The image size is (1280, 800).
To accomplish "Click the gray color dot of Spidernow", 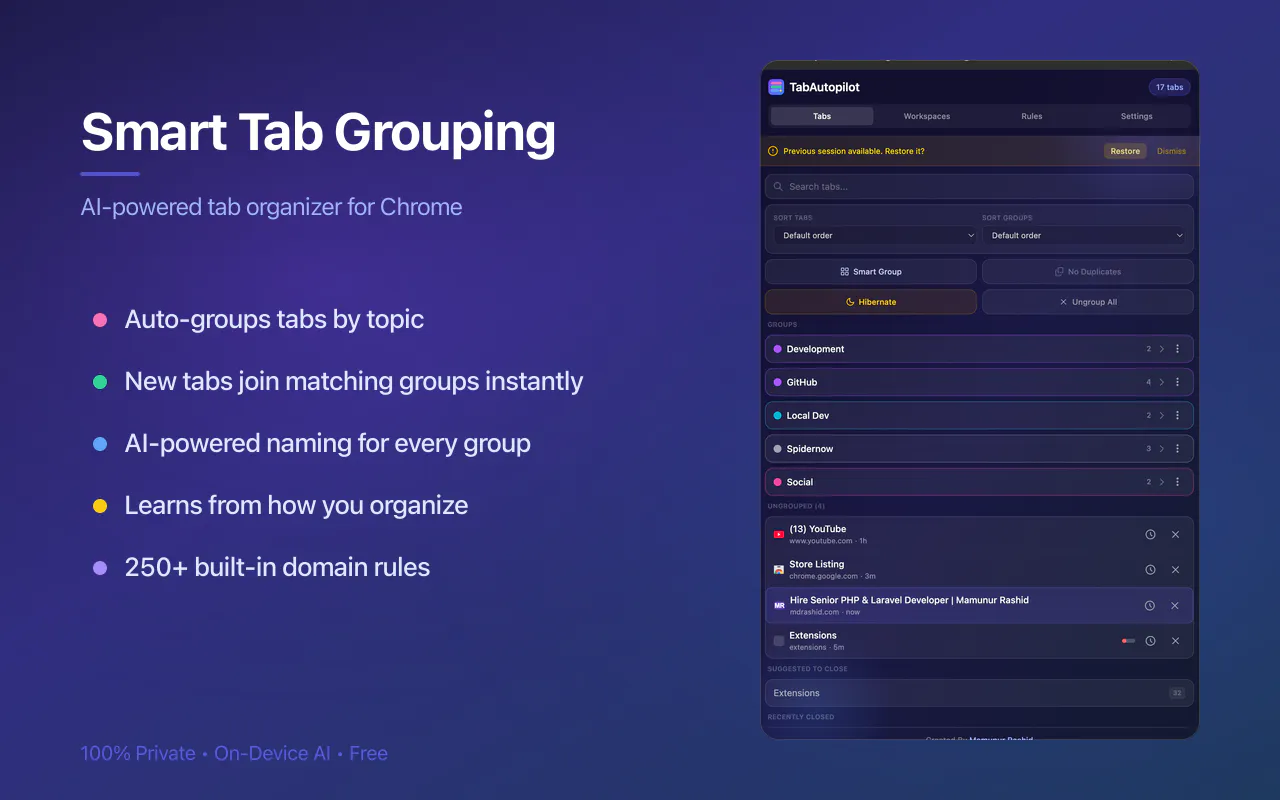I will coord(777,449).
